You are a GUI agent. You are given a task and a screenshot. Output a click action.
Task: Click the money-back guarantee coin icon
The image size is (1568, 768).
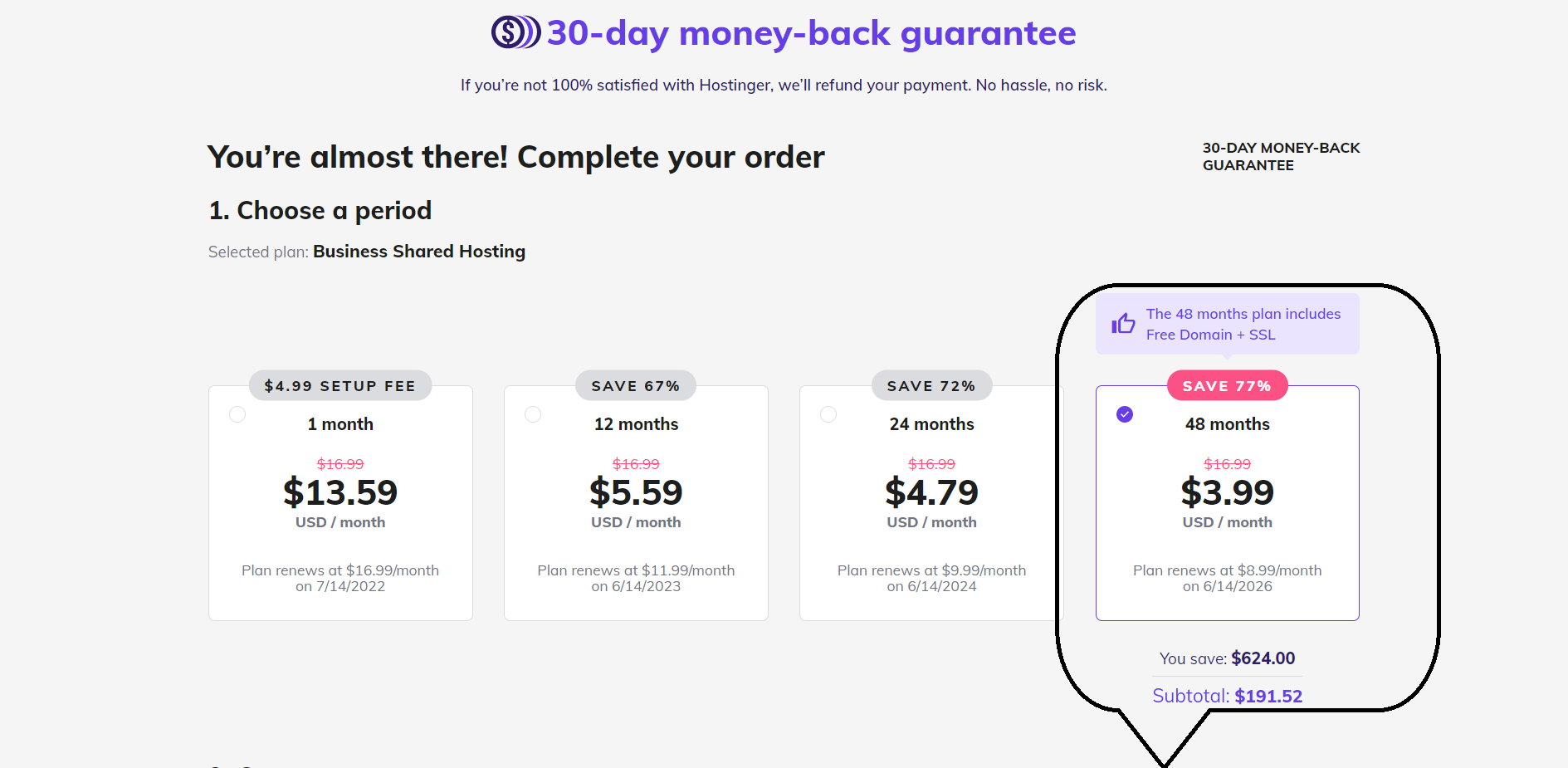[515, 32]
